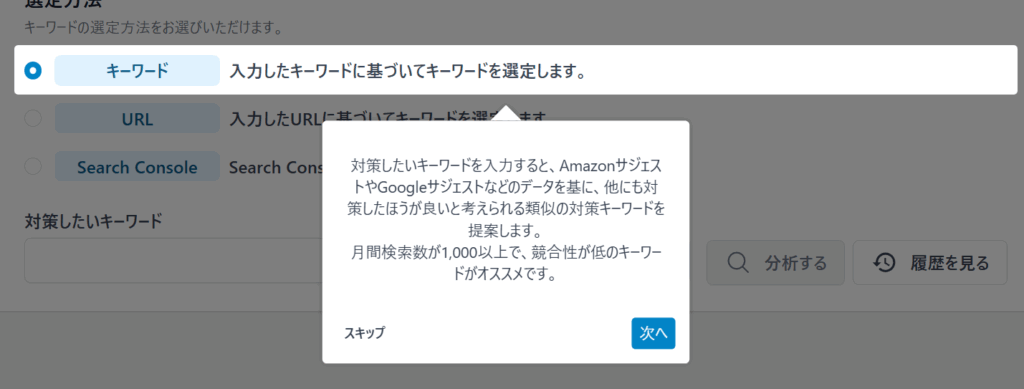This screenshot has width=1024, height=389.
Task: Click the URL badge label
Action: (x=137, y=119)
